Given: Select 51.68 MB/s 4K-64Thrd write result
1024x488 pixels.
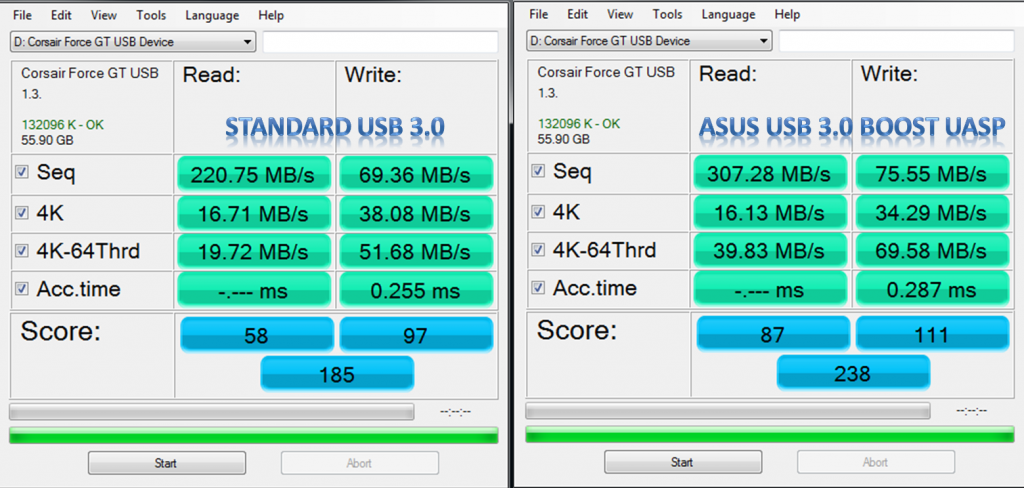Looking at the screenshot, I should click(415, 252).
